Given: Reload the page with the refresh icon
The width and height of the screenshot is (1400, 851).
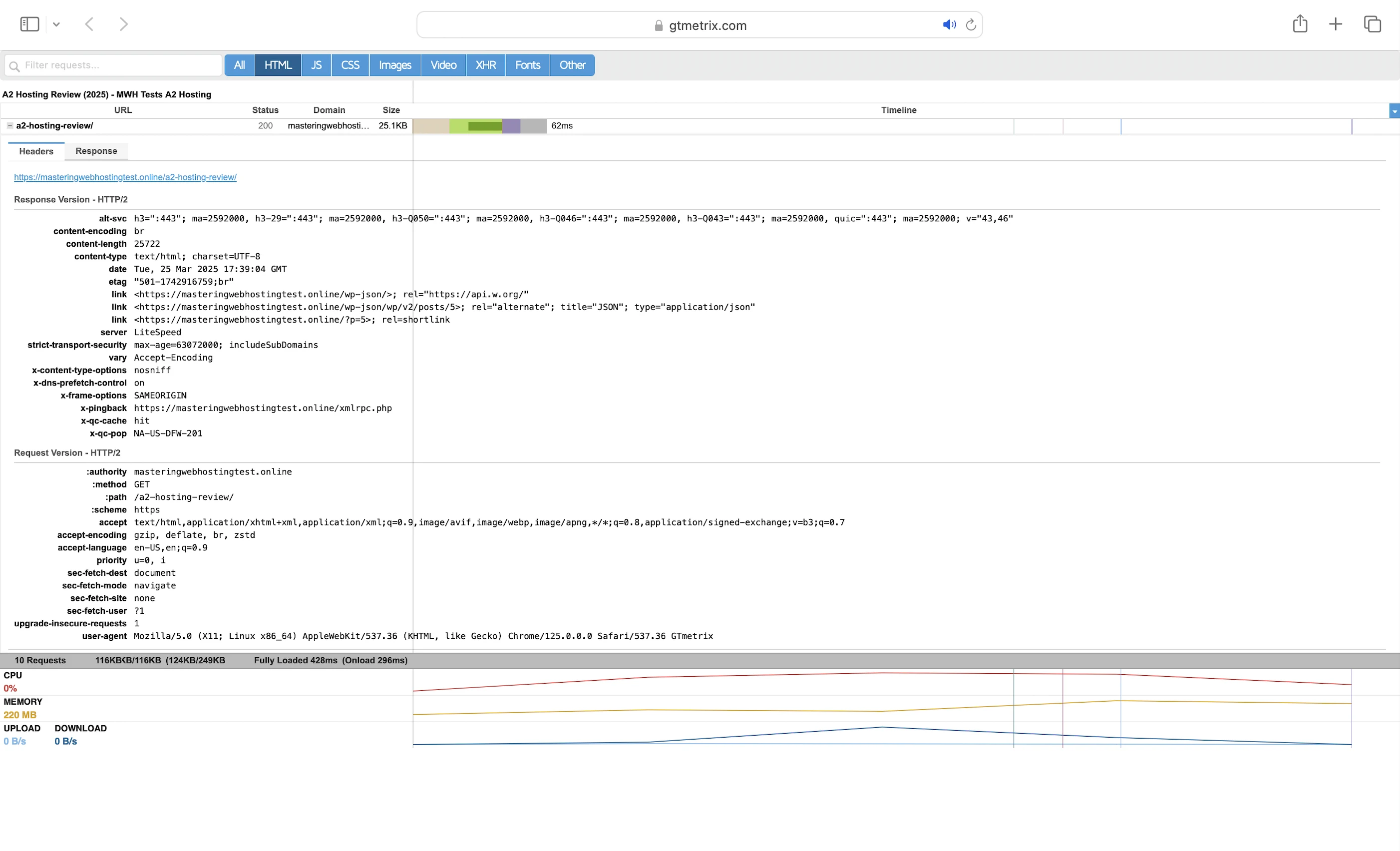Looking at the screenshot, I should pos(971,24).
